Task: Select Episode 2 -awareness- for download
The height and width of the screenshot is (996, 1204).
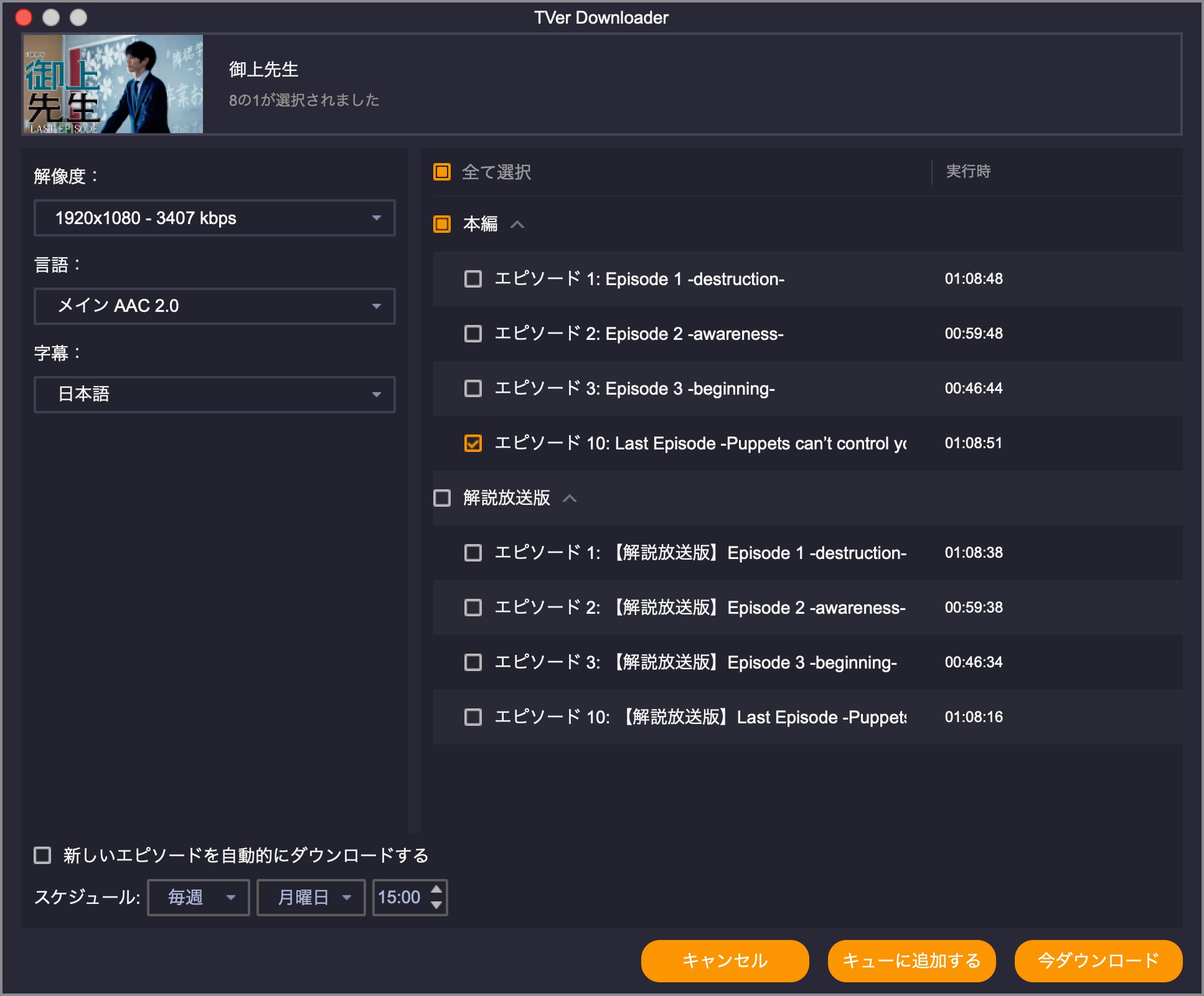Action: coord(472,334)
